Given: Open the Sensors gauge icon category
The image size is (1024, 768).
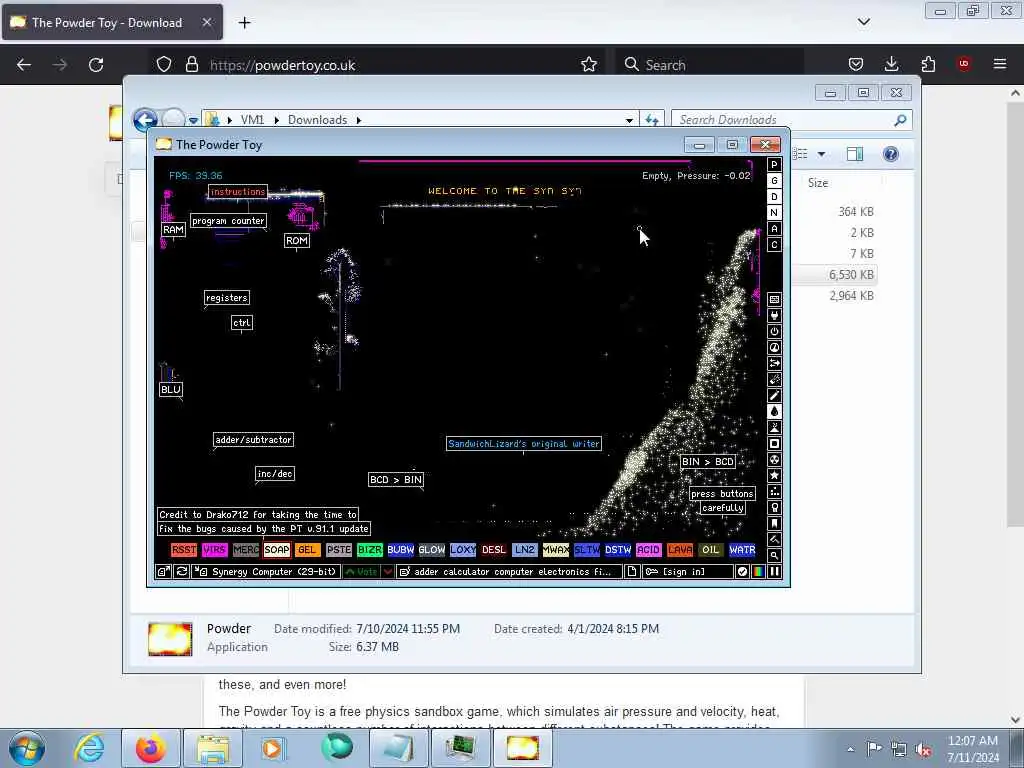Looking at the screenshot, I should pos(775,347).
